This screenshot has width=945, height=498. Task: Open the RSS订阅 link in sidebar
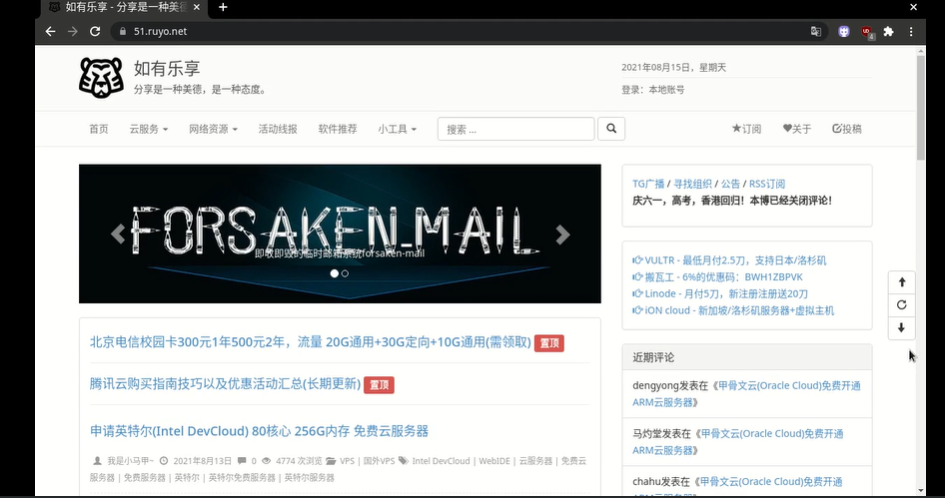(x=767, y=184)
